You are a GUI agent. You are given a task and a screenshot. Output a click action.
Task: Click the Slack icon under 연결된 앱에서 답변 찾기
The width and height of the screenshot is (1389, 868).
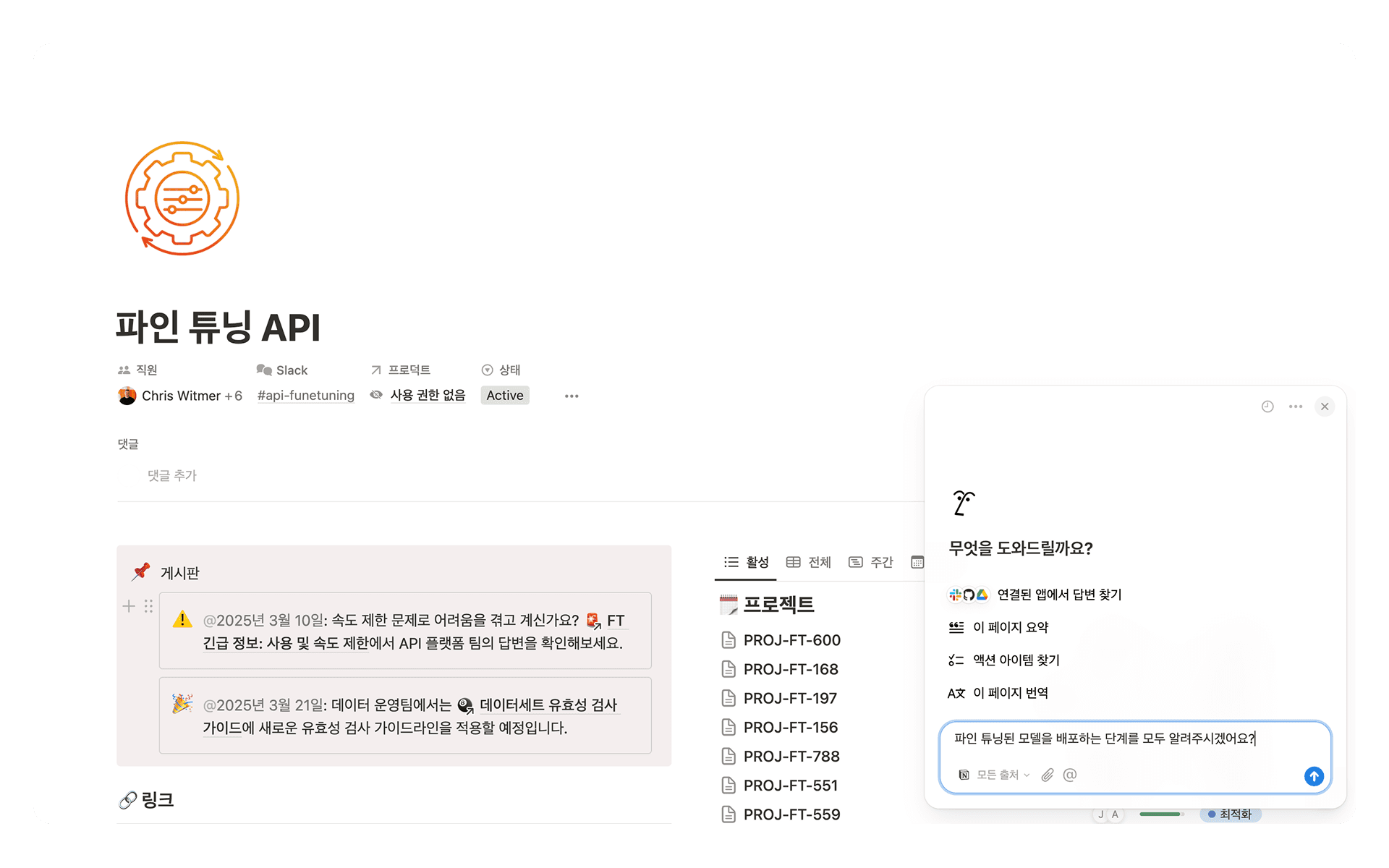click(955, 595)
